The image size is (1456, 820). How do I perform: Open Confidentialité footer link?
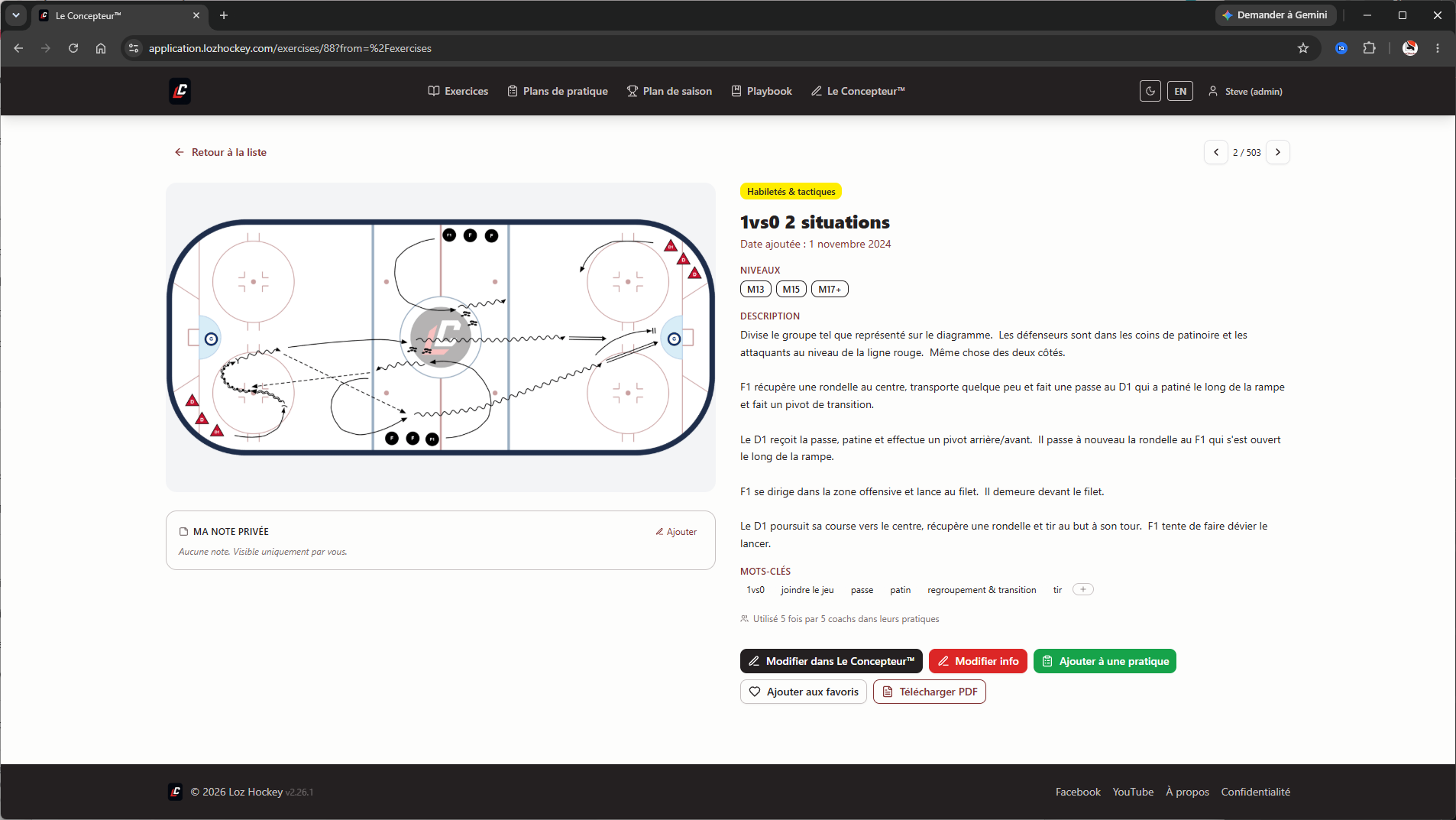pyautogui.click(x=1255, y=792)
